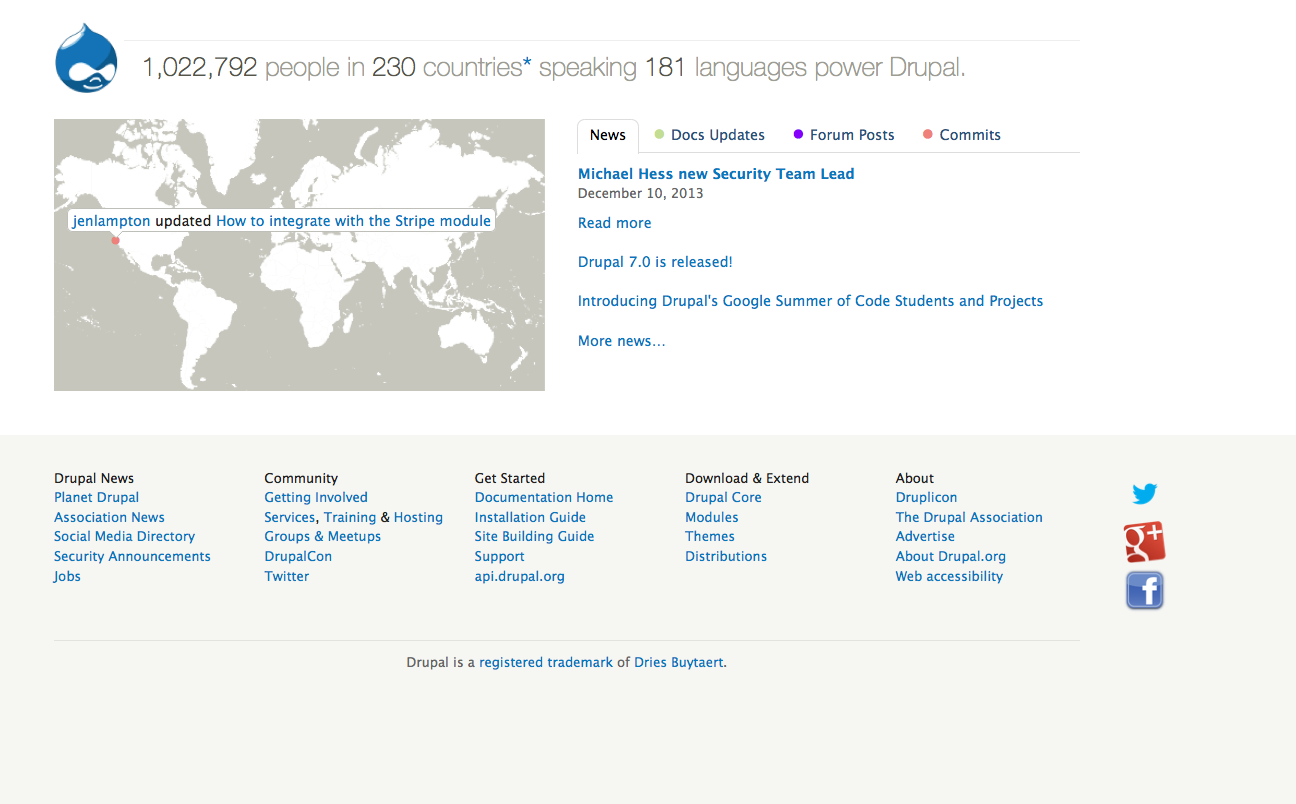The width and height of the screenshot is (1296, 804).
Task: Open jenlampton's profile in the activity popup
Action: (x=112, y=220)
